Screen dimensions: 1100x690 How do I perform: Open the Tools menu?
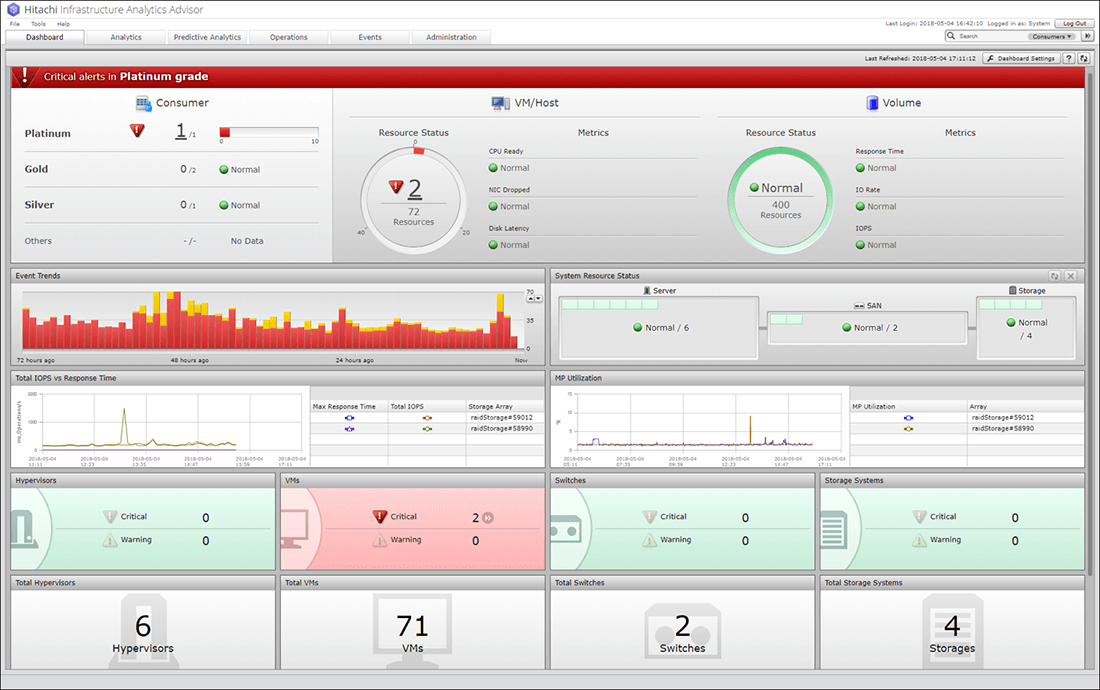click(x=38, y=23)
